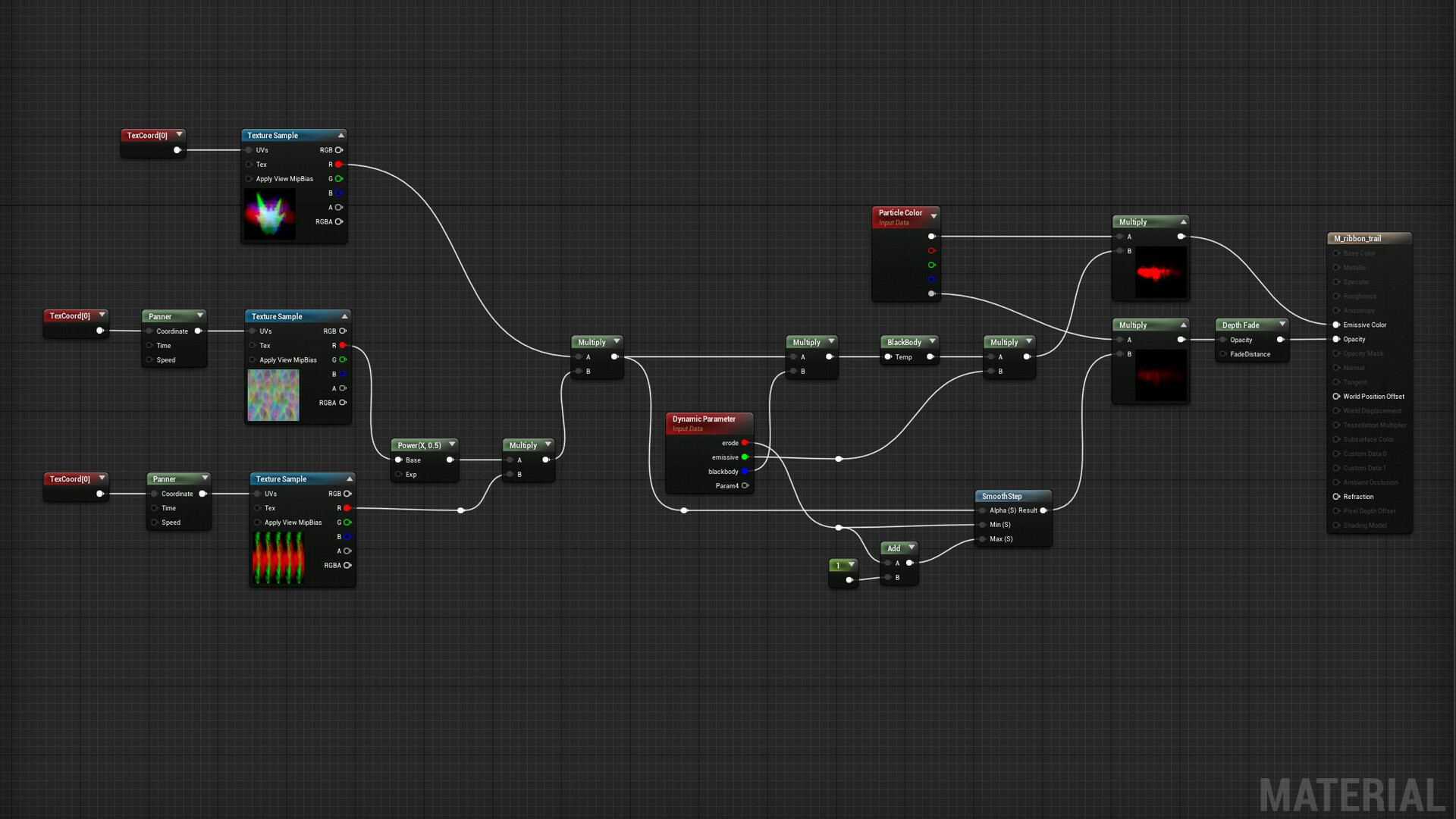Click the texture preview on bottom Texture Sample
The image size is (1456, 819).
(x=278, y=558)
